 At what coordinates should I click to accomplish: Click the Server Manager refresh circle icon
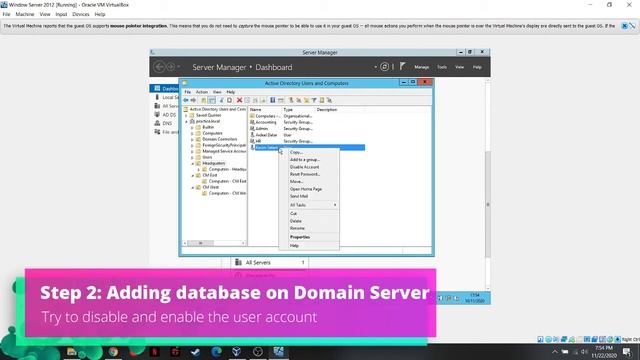[x=384, y=67]
